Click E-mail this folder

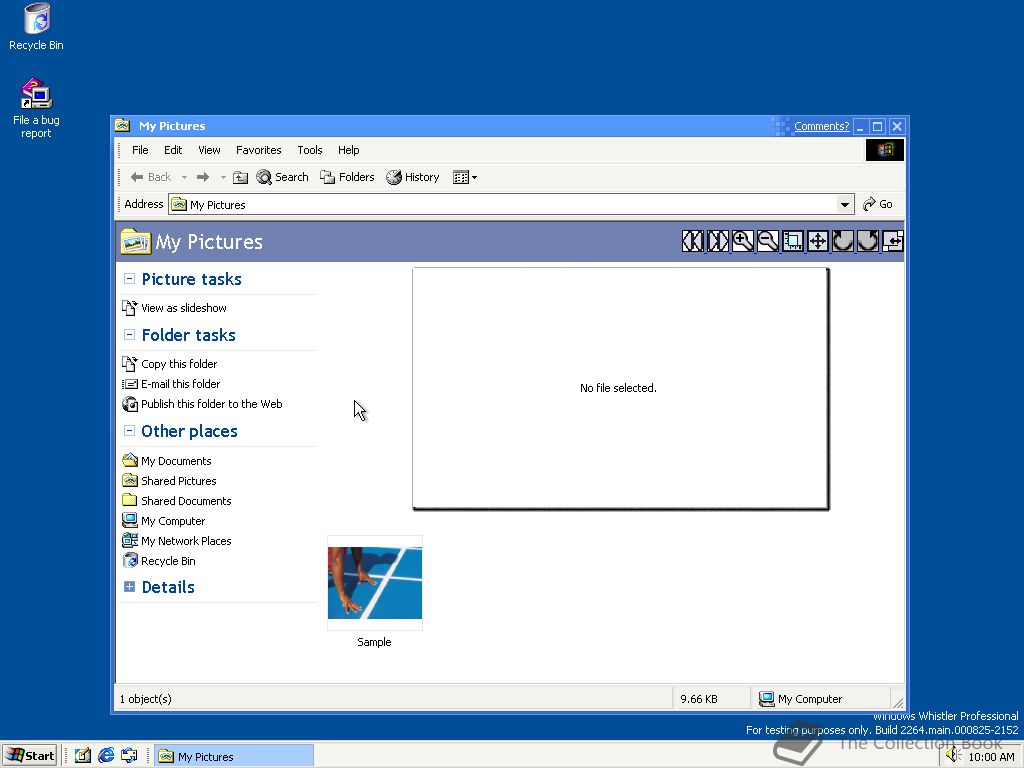coord(171,384)
